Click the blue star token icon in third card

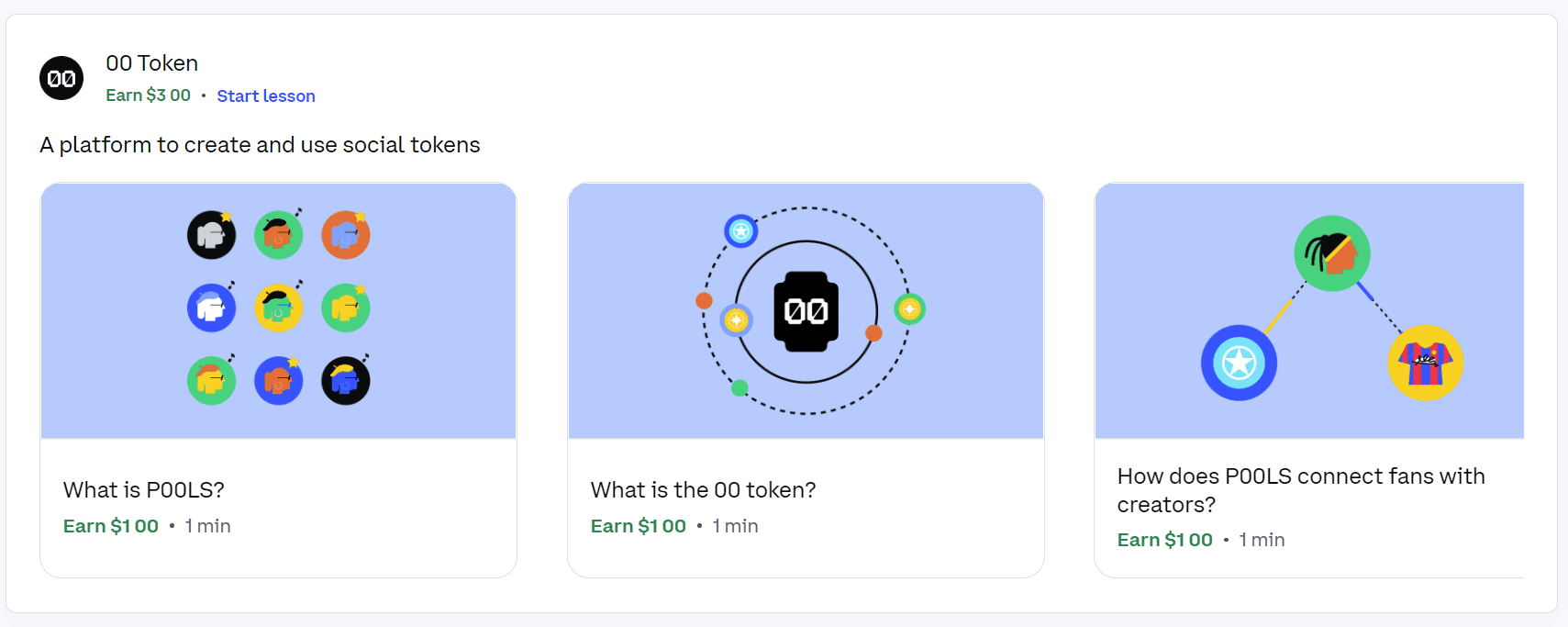pyautogui.click(x=1240, y=363)
